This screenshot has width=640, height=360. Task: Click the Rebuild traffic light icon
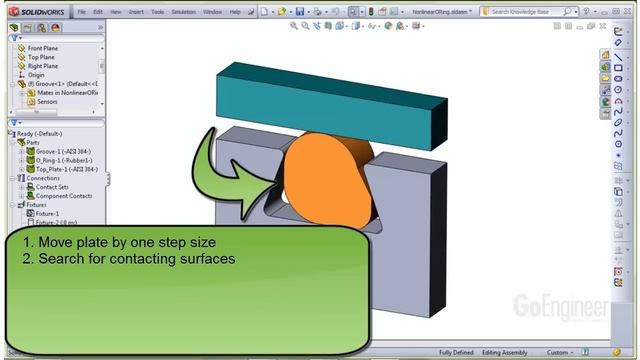[x=371, y=11]
